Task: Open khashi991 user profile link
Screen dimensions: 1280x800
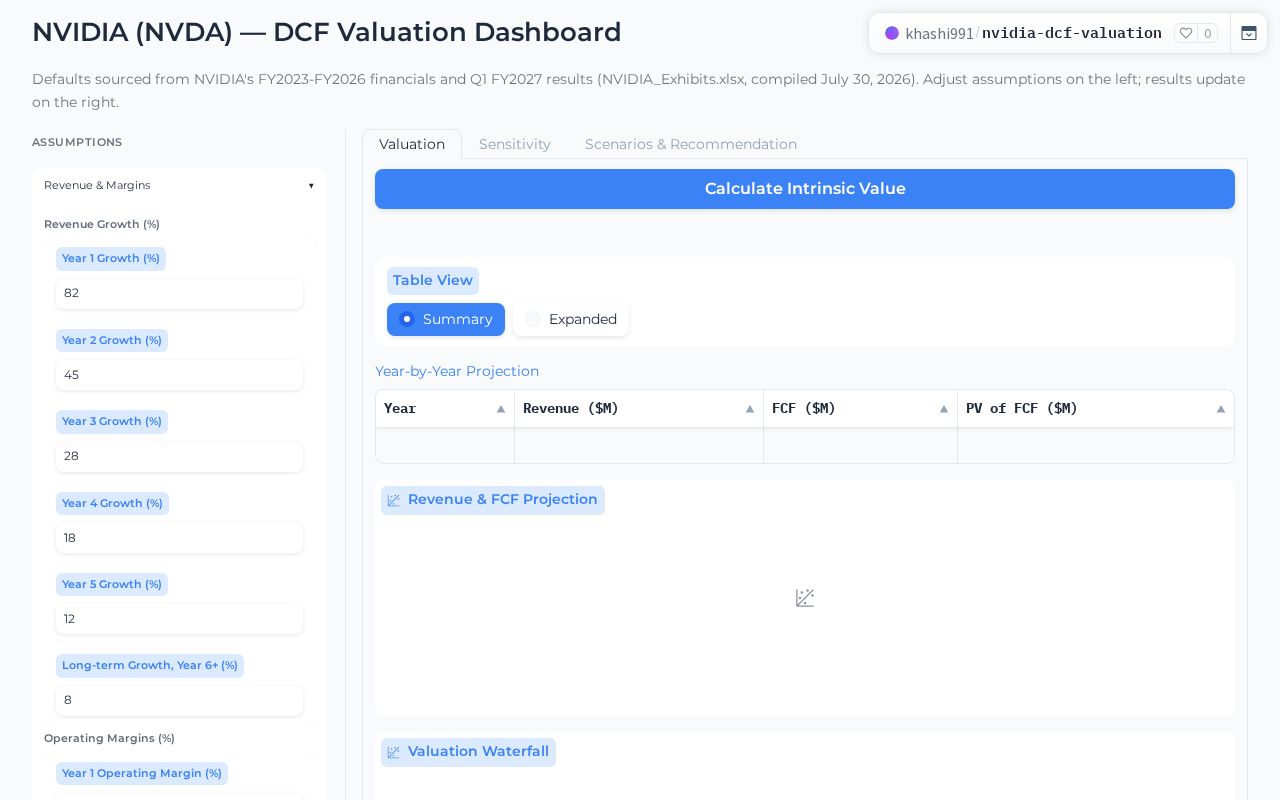Action: click(940, 33)
